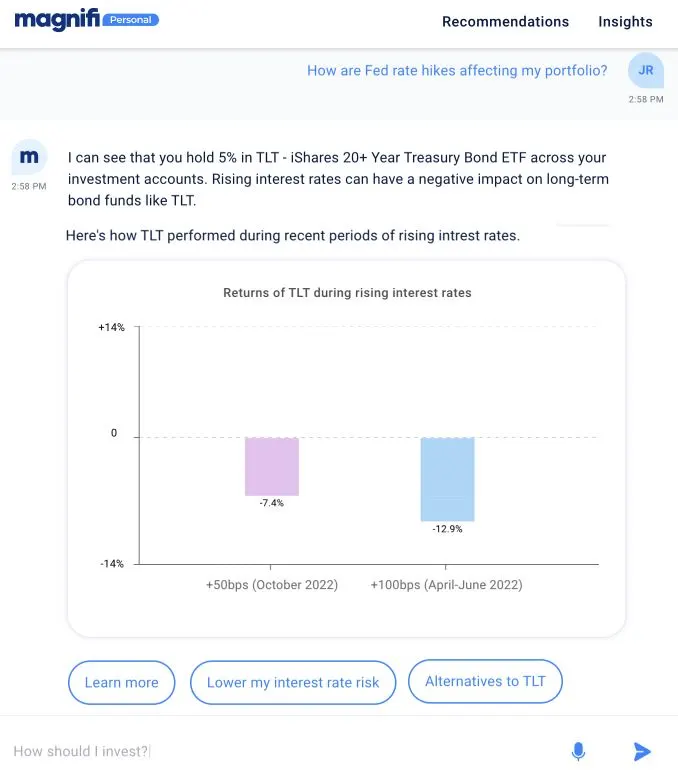
Task: Choose Lower my interest rate risk
Action: coord(292,682)
